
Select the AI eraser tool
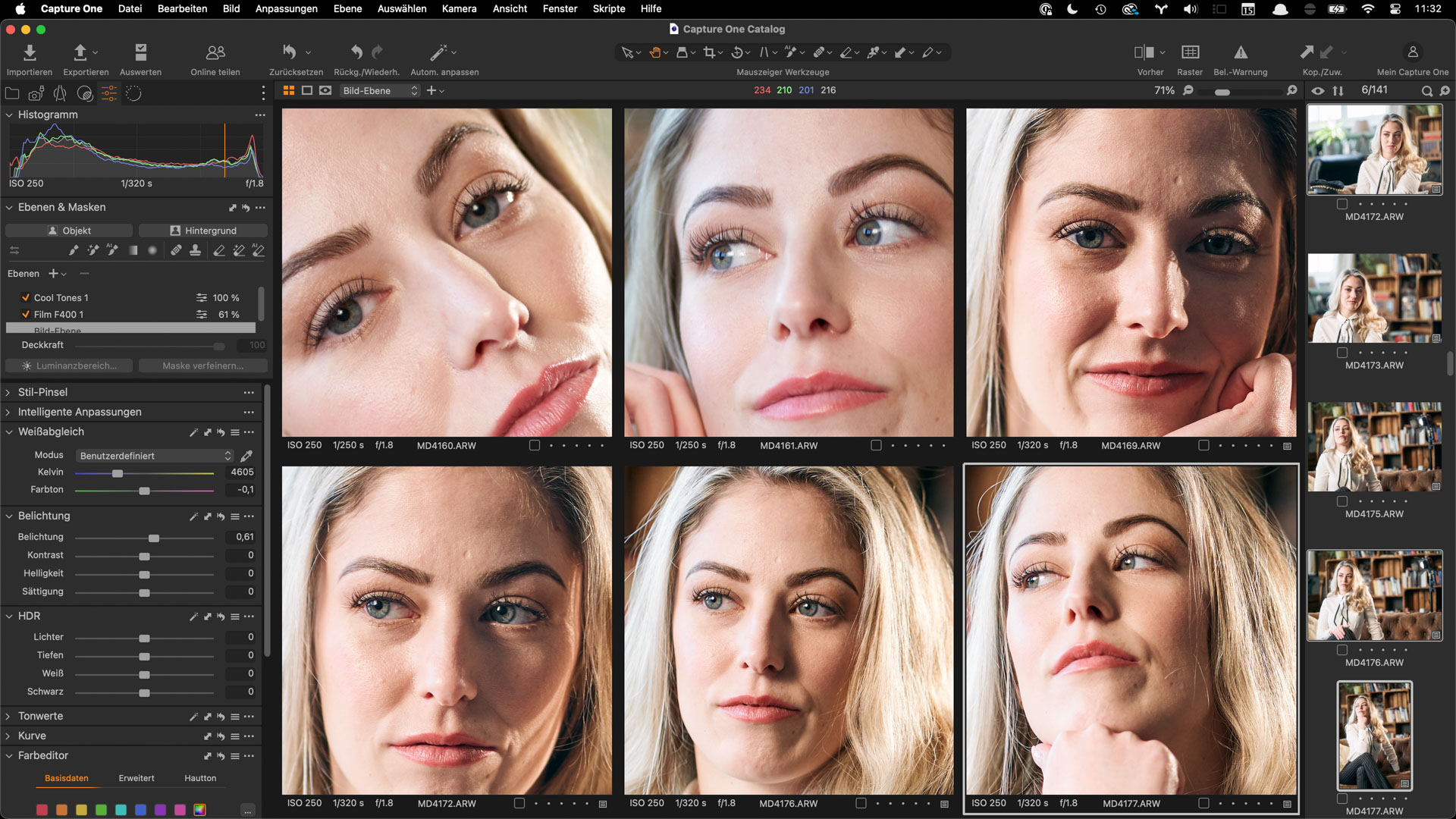click(259, 250)
